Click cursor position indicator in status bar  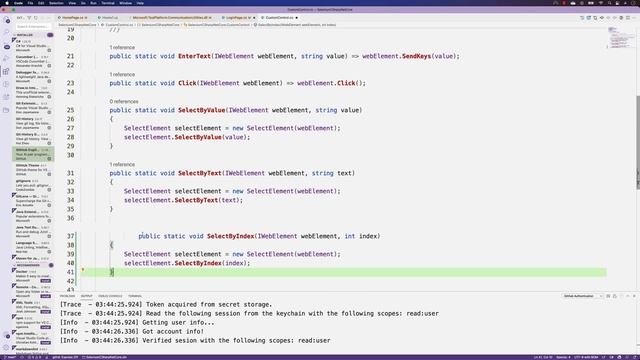[543, 357]
